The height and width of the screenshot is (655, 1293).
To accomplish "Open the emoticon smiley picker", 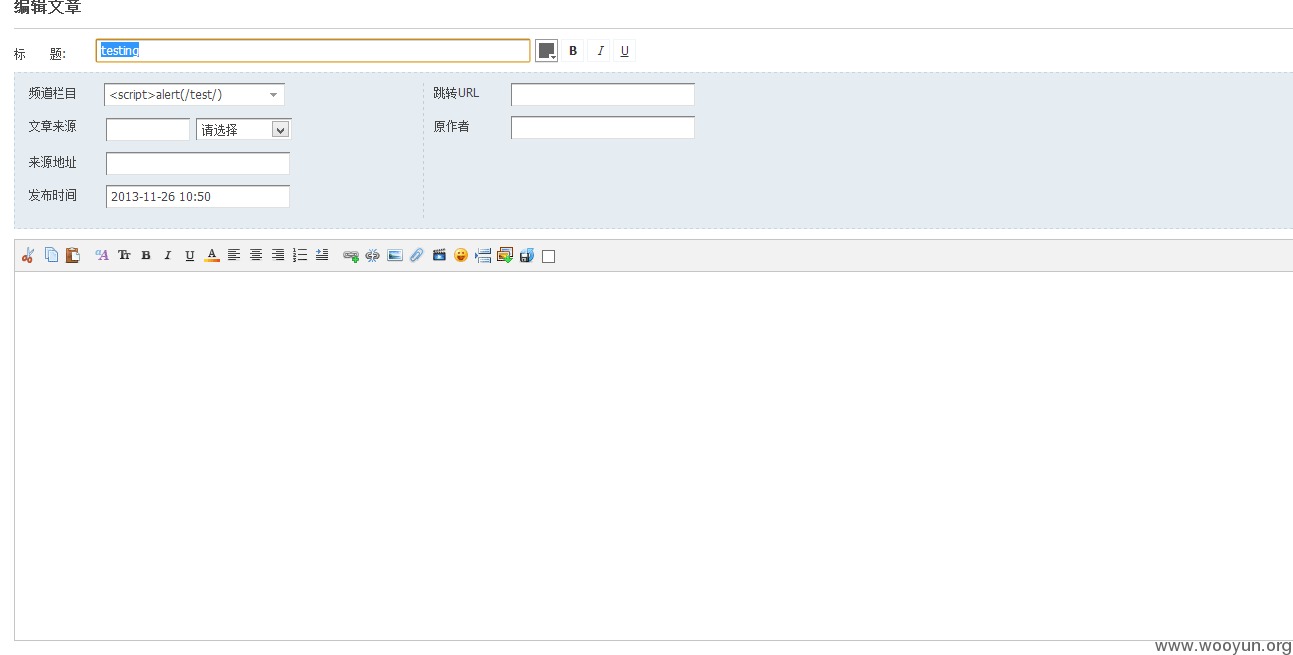I will coord(461,255).
